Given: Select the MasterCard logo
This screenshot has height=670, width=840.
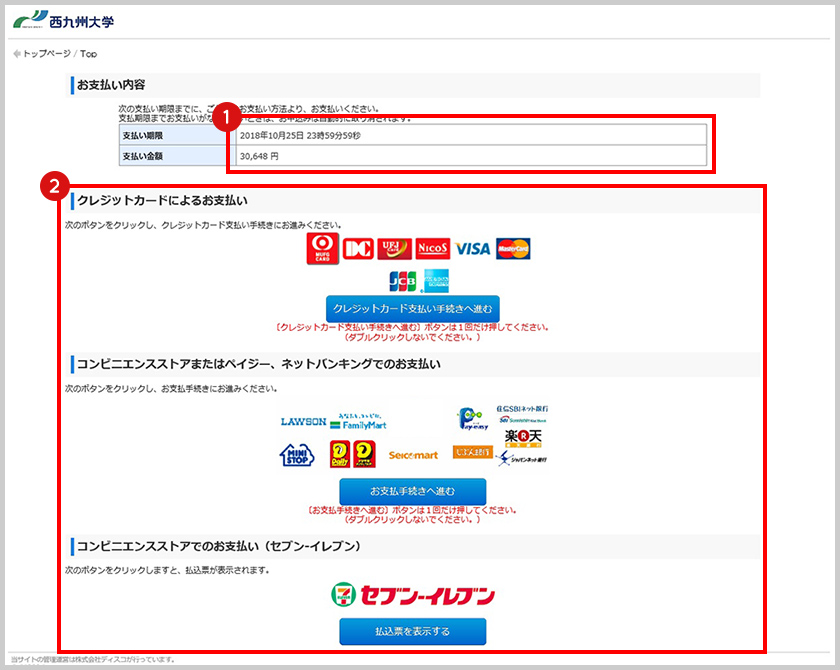Looking at the screenshot, I should 513,249.
